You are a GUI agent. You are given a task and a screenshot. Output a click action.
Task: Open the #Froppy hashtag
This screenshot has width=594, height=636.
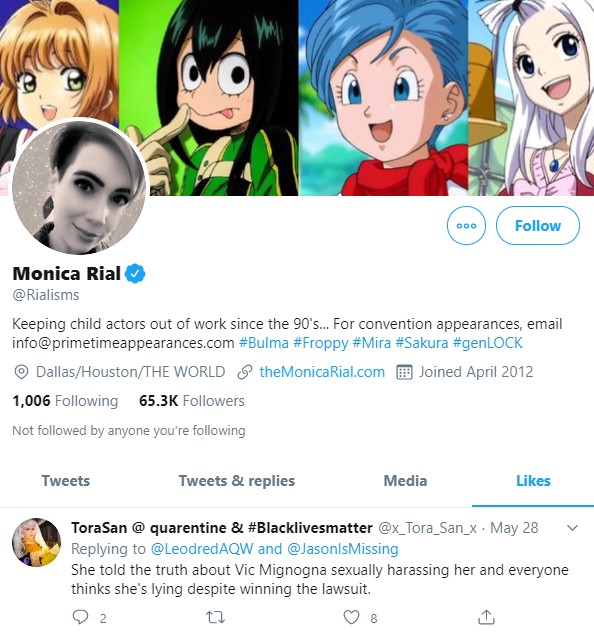coord(321,343)
